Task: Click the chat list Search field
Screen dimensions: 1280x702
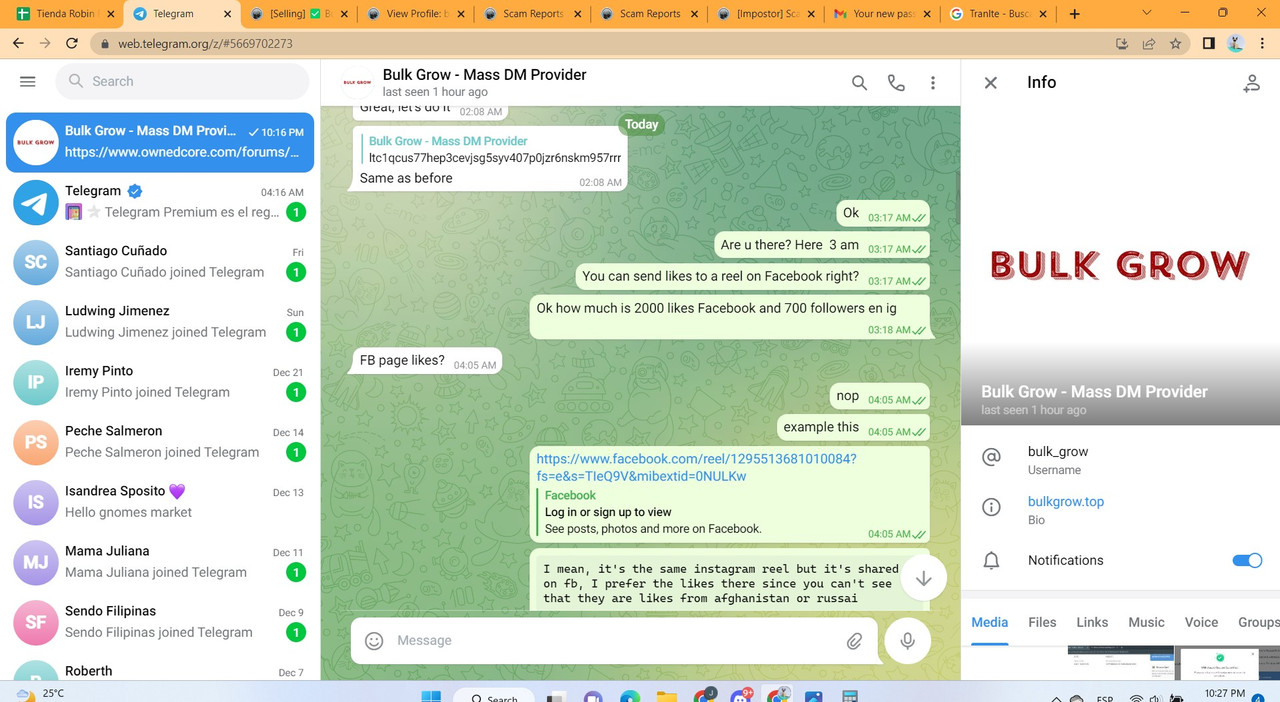Action: click(x=182, y=81)
